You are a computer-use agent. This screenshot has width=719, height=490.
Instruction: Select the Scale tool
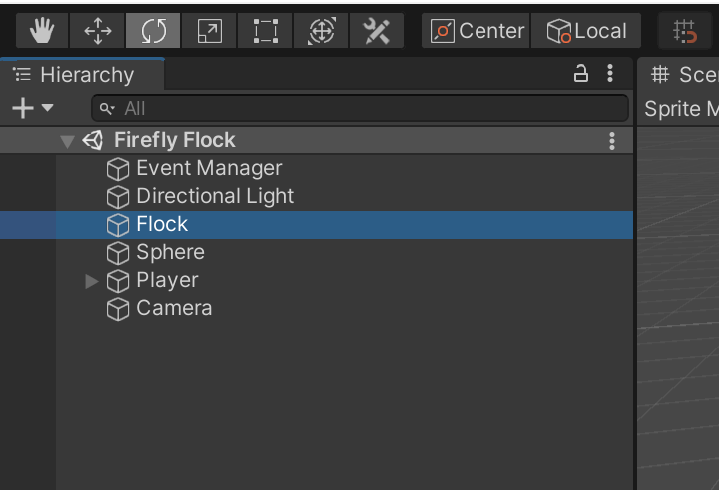point(209,32)
